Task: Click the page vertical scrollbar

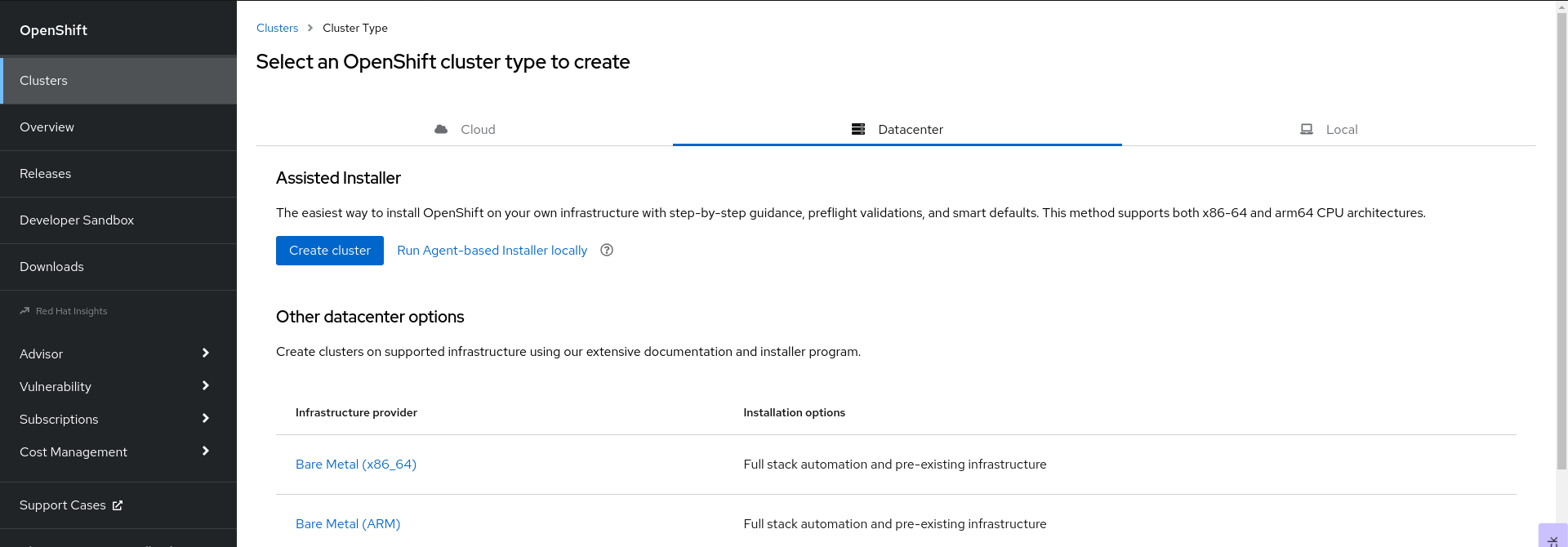Action: click(1561, 245)
